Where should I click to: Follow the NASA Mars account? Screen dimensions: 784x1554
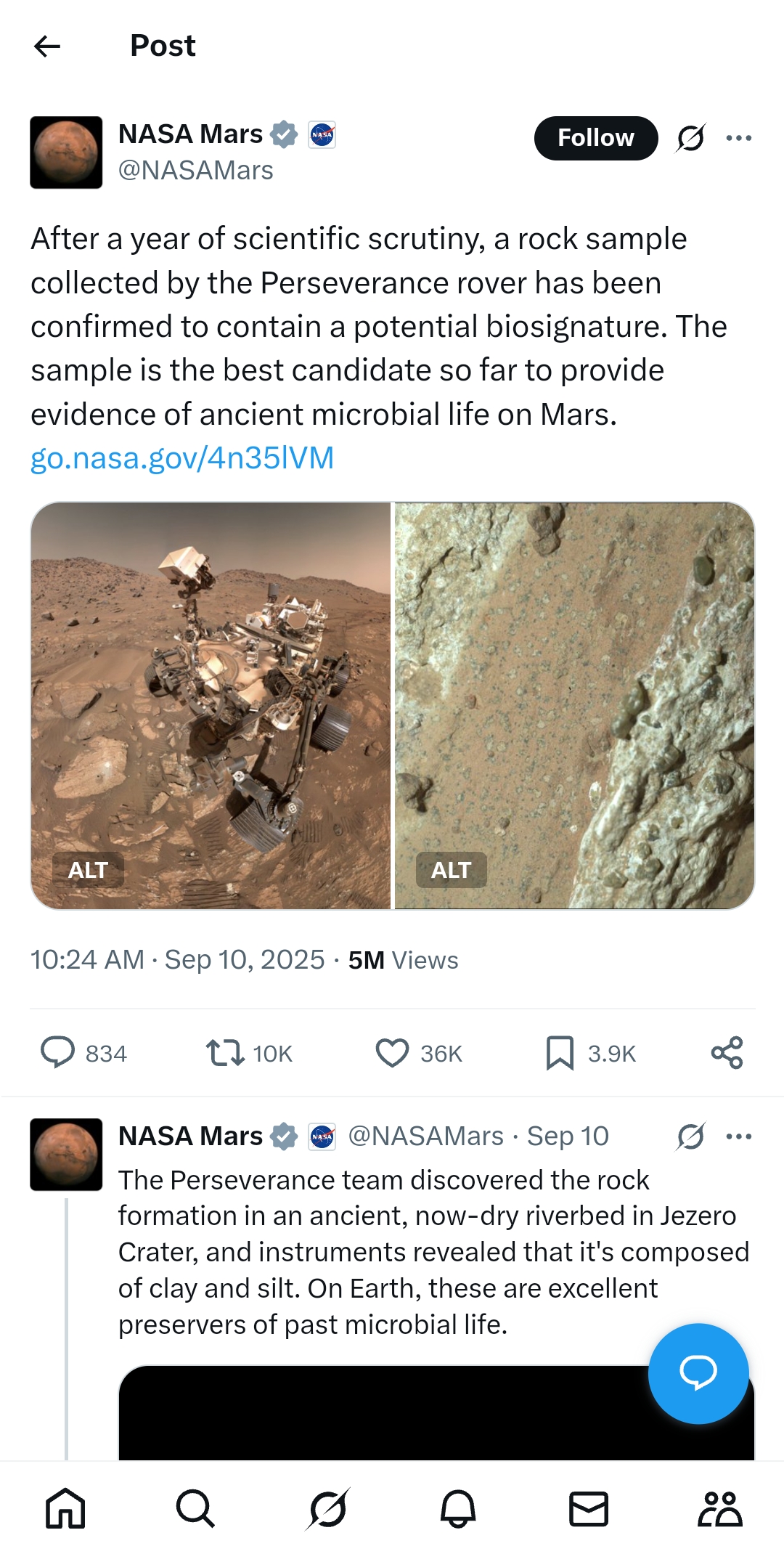[x=595, y=138]
